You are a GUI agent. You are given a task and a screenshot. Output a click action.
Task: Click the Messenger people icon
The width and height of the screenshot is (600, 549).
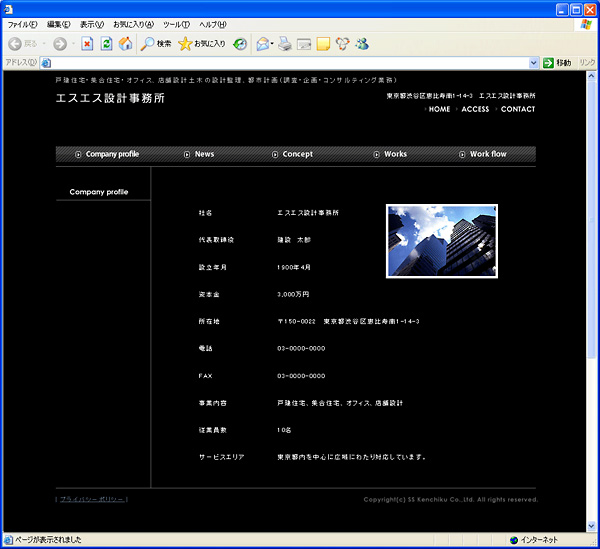click(362, 44)
